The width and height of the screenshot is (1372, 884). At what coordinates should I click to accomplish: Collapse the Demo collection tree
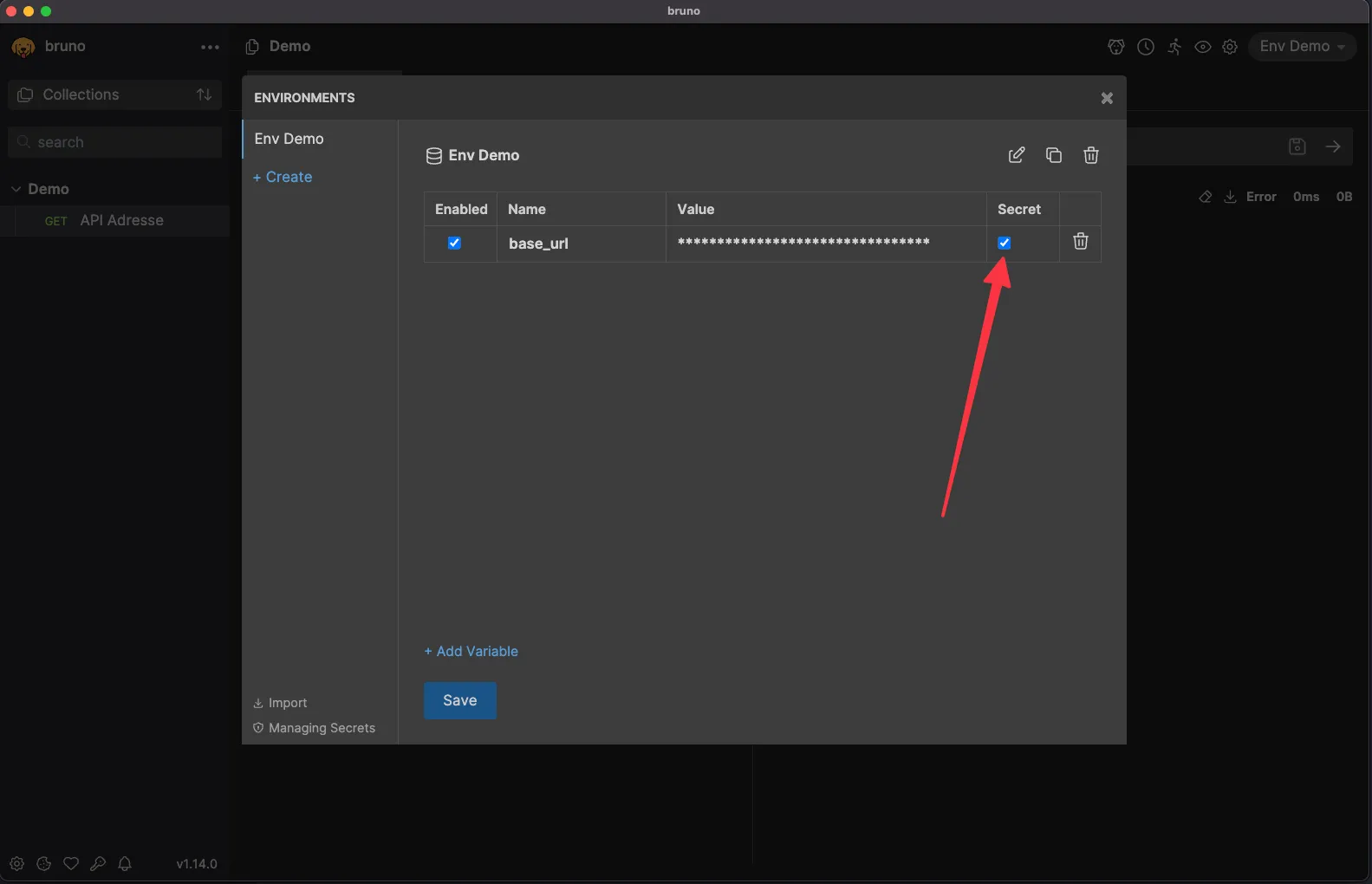click(16, 189)
